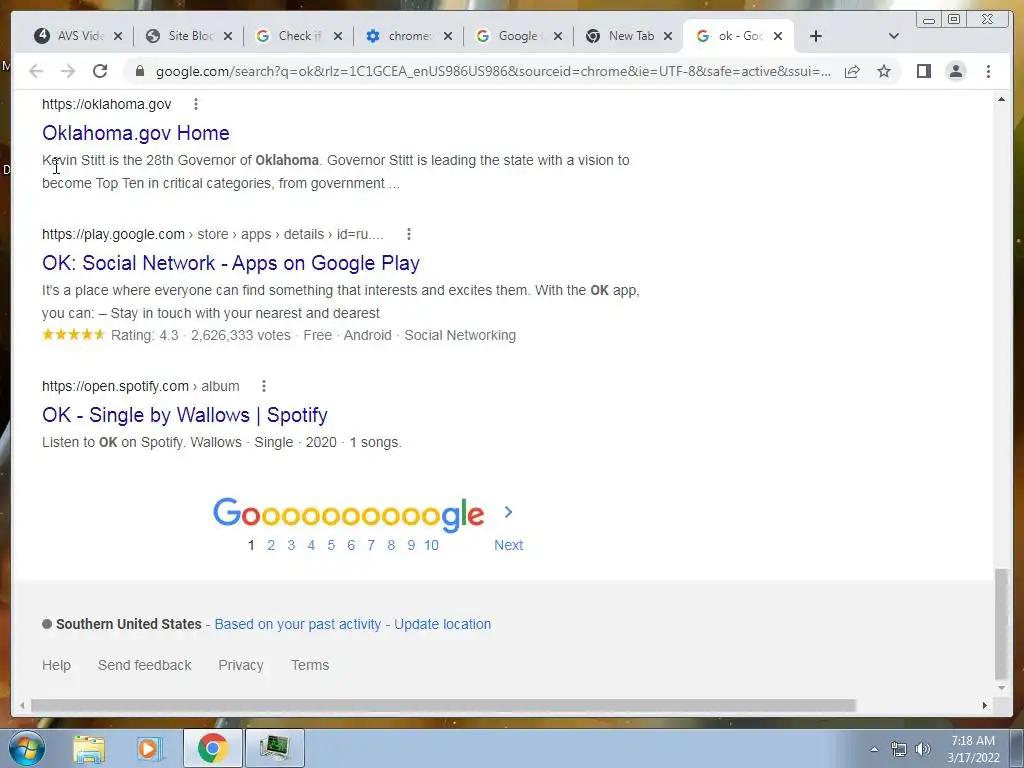Open Windows Explorer from the taskbar

coord(89,748)
